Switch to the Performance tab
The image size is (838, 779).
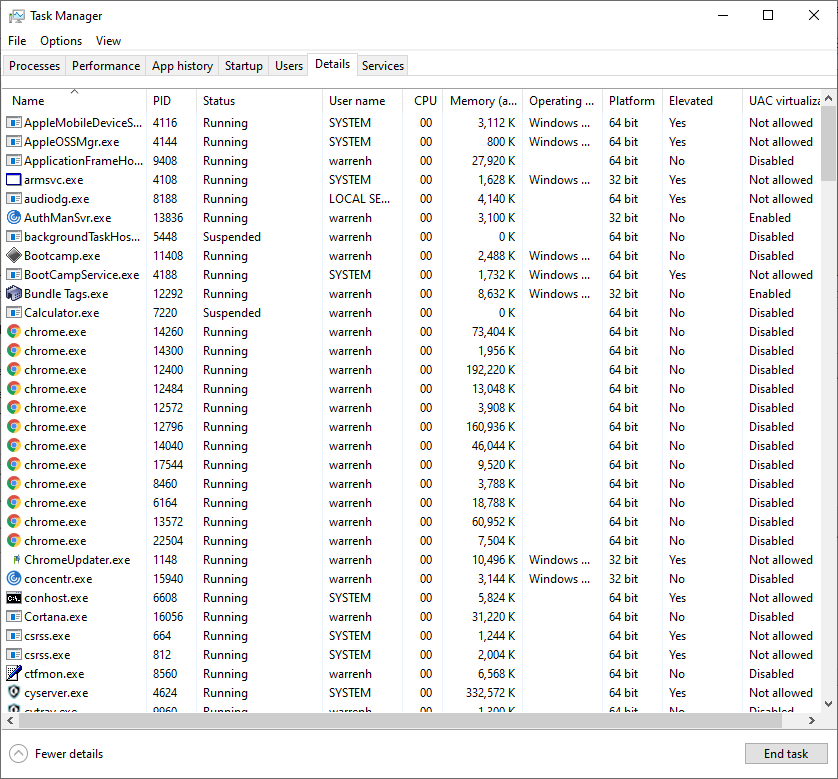point(105,66)
